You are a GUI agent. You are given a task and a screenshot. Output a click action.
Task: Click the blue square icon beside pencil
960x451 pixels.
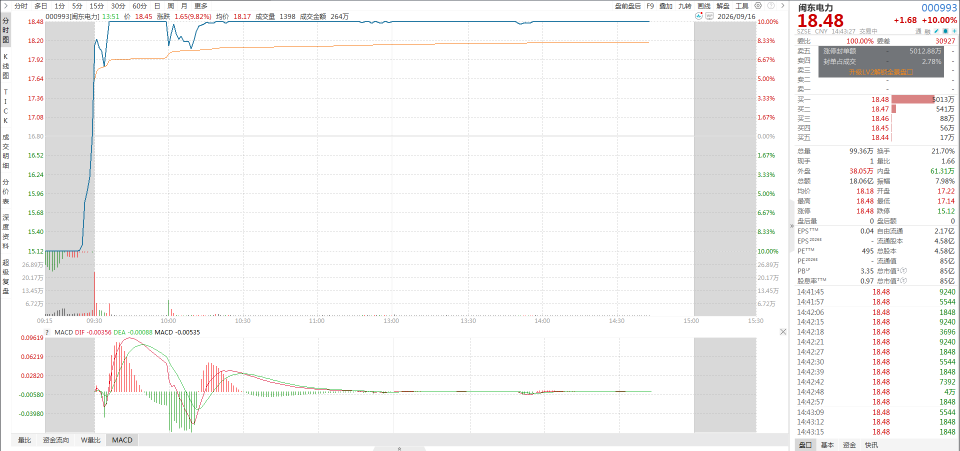[945, 31]
